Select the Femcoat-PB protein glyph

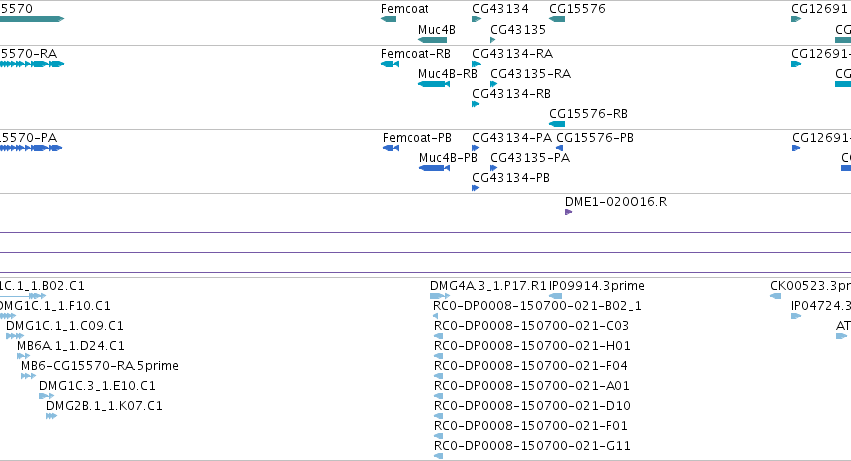391,148
